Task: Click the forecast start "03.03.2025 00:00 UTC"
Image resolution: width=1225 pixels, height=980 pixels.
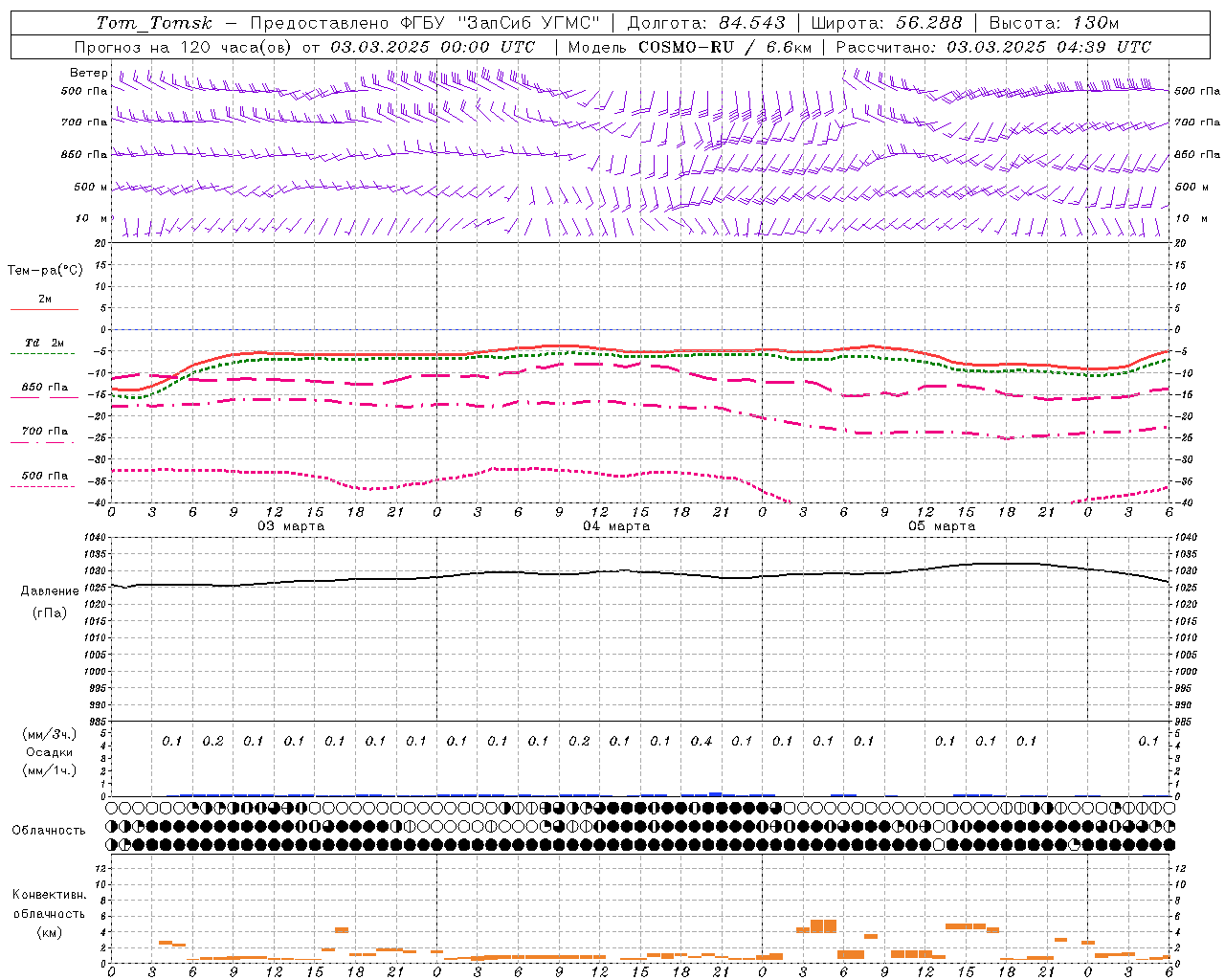Action: 433,47
